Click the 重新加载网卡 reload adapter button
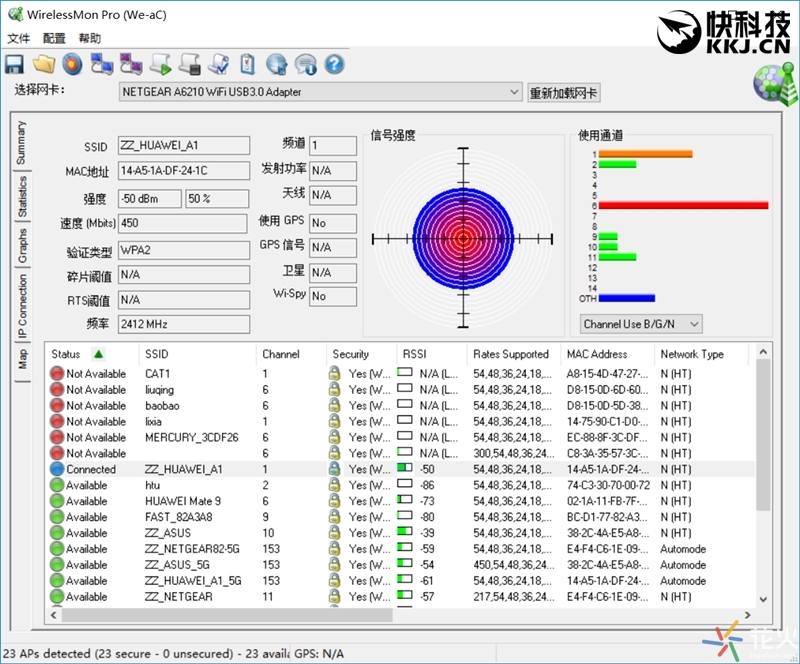 pos(563,93)
